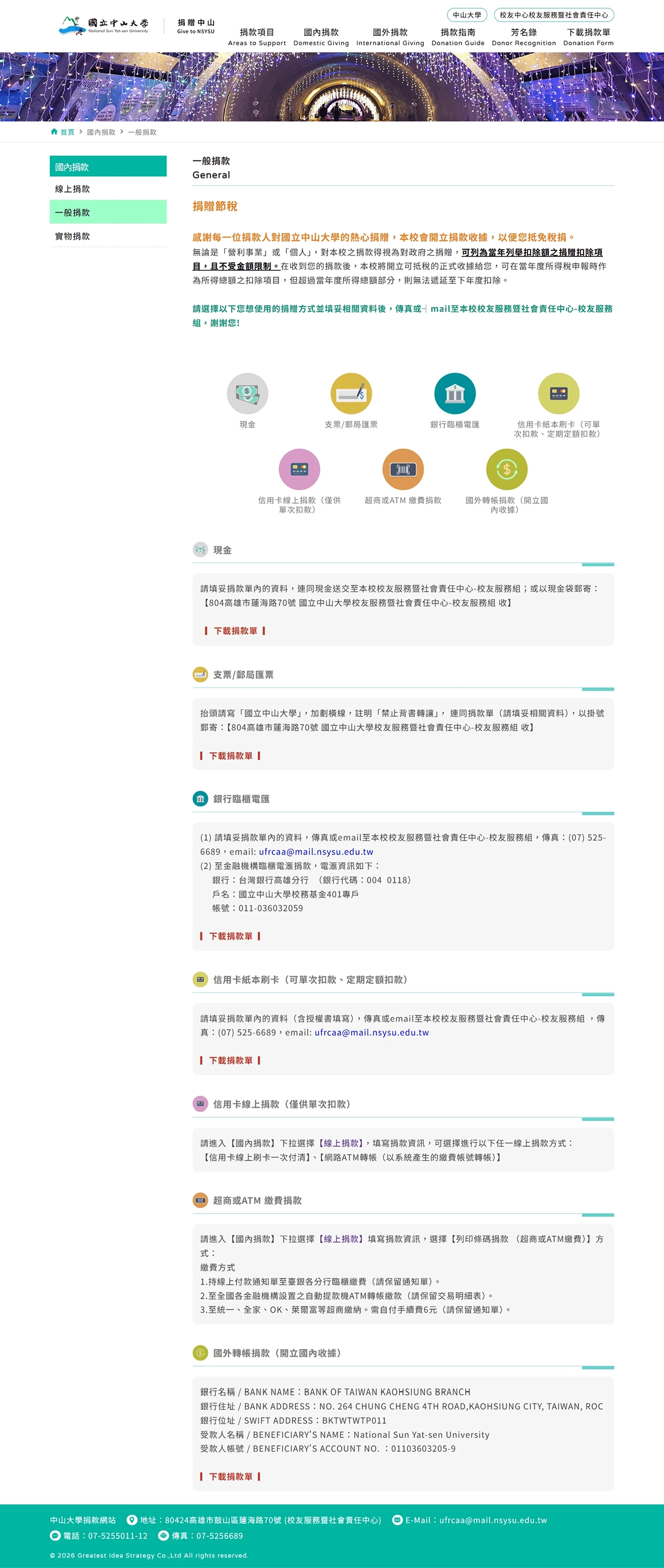Click the small pink icon beside 信用卡線上捐款 heading
Image resolution: width=664 pixels, height=1568 pixels.
(200, 1104)
